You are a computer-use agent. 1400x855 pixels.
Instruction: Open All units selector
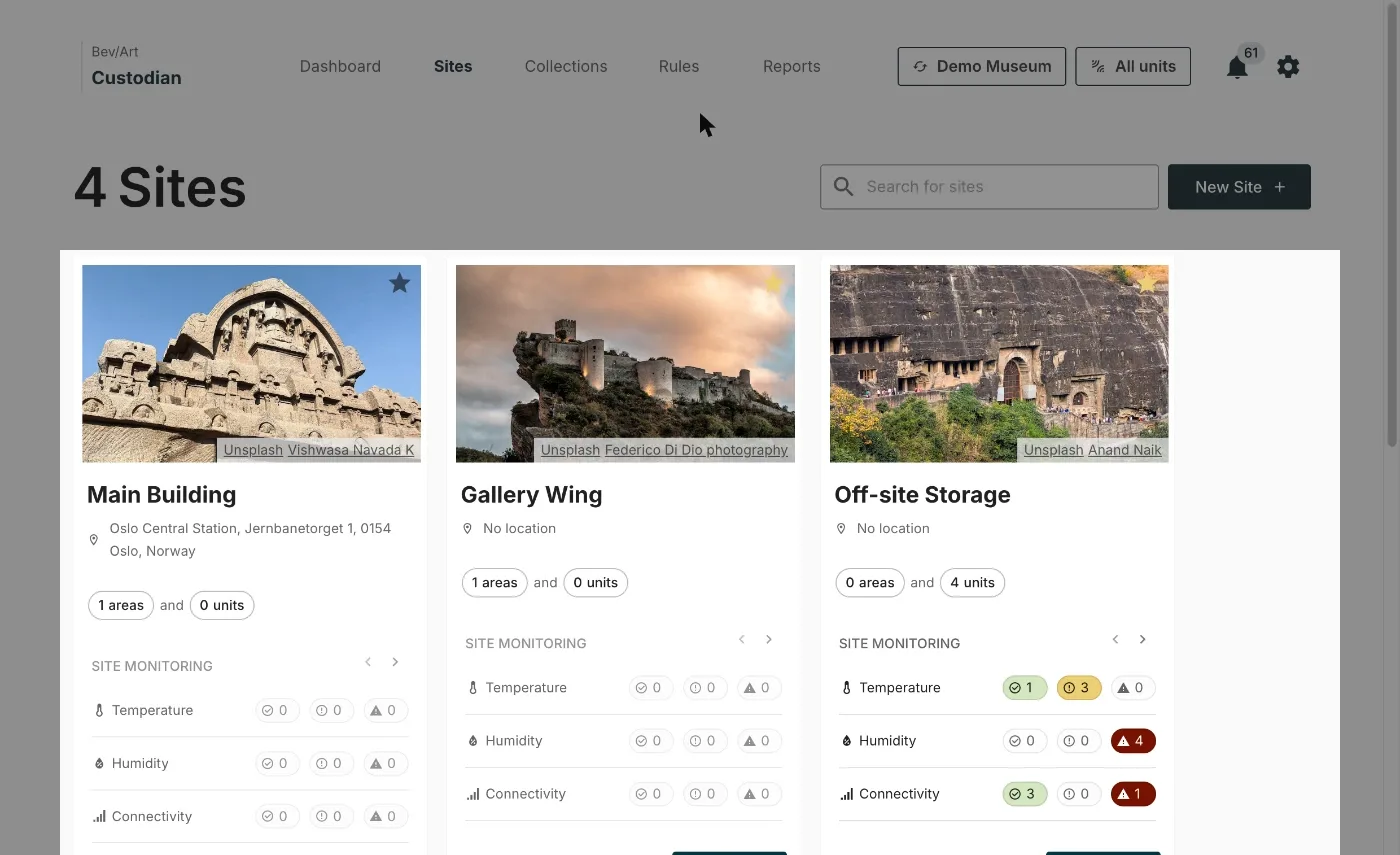1133,66
